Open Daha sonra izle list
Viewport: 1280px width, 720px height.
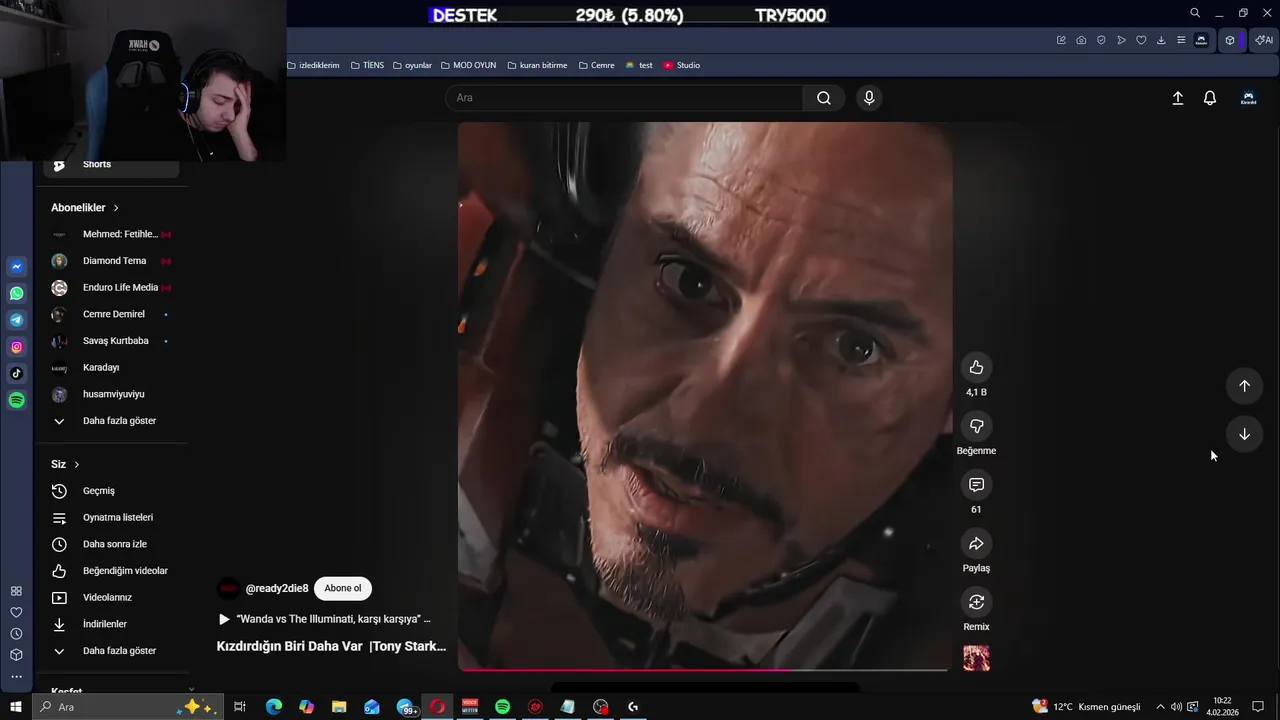click(111, 544)
